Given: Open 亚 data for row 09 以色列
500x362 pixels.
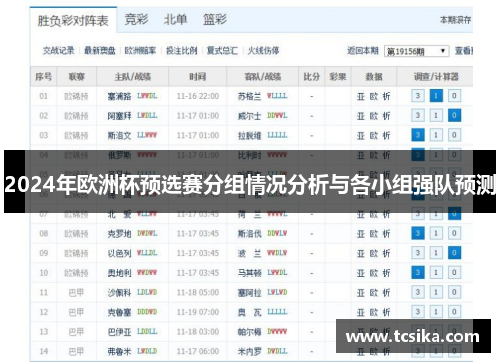Looking at the screenshot, I should [x=361, y=253].
